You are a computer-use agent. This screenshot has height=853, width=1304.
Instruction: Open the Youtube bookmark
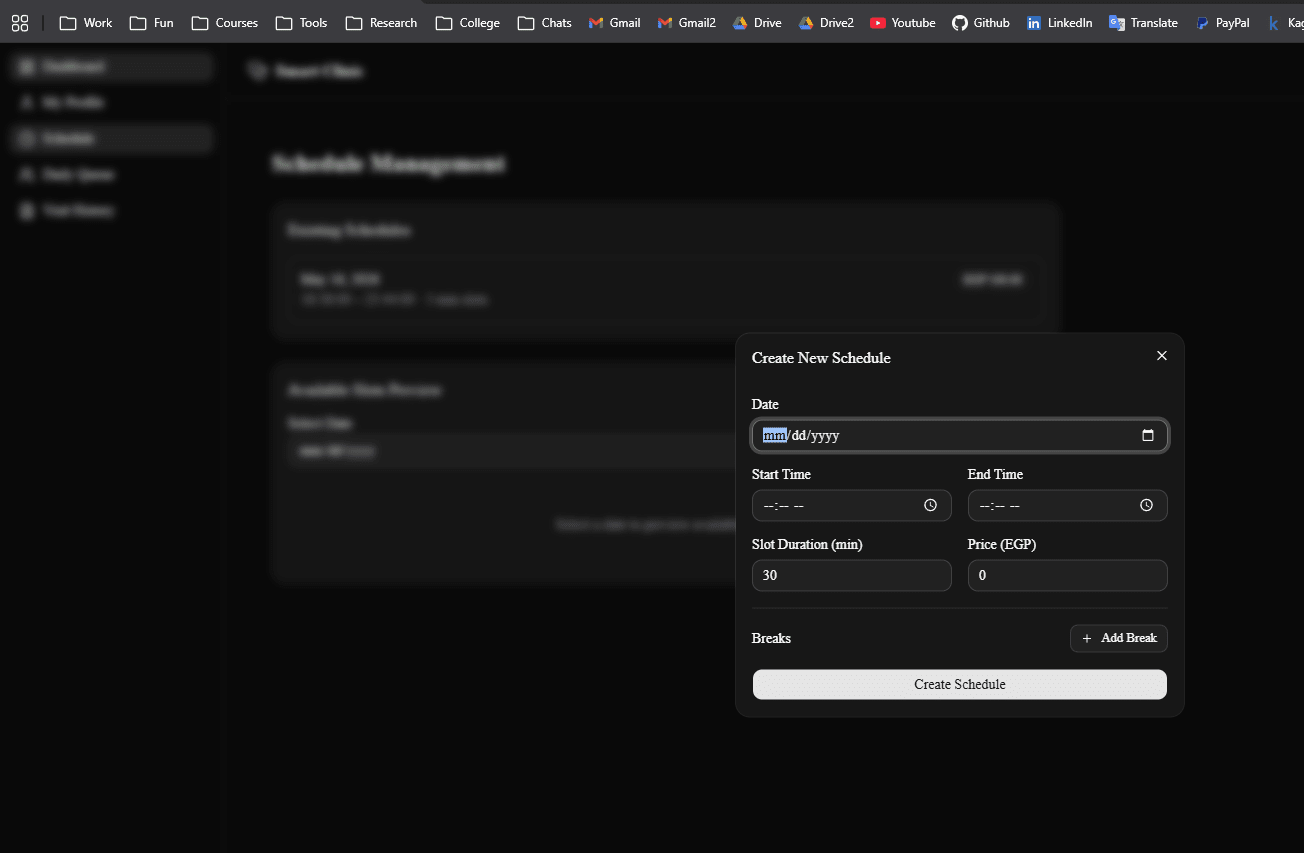pyautogui.click(x=903, y=23)
